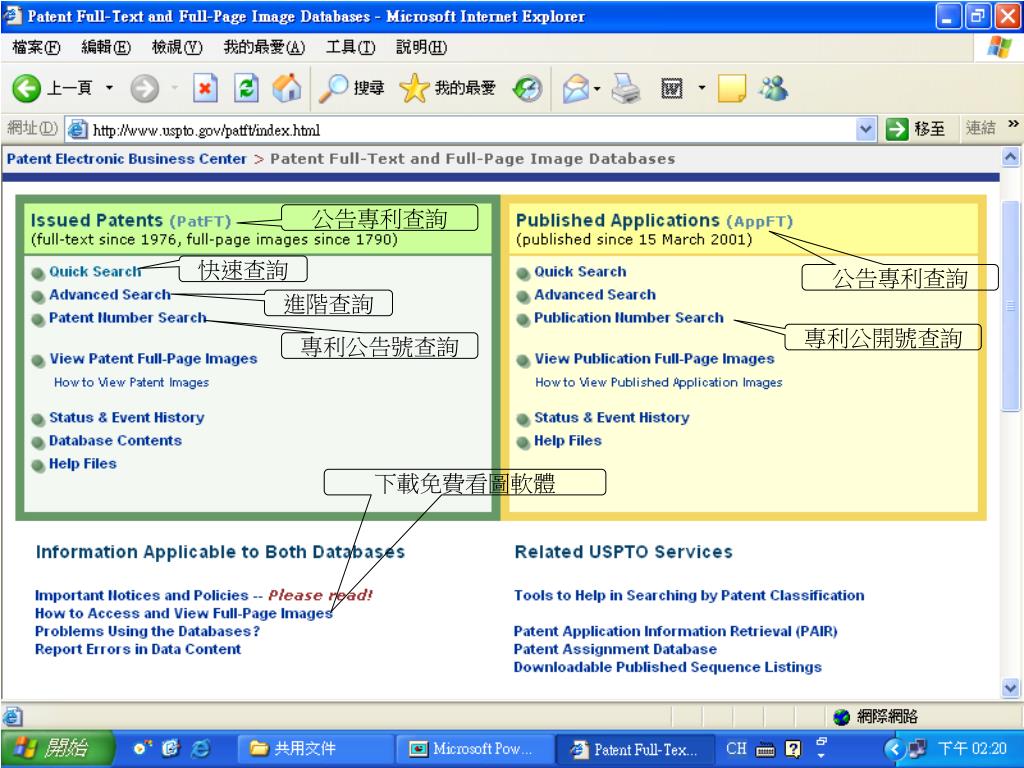Expand hidden system tray icons arrow
Screen dimensions: 1024x768
pos(894,748)
